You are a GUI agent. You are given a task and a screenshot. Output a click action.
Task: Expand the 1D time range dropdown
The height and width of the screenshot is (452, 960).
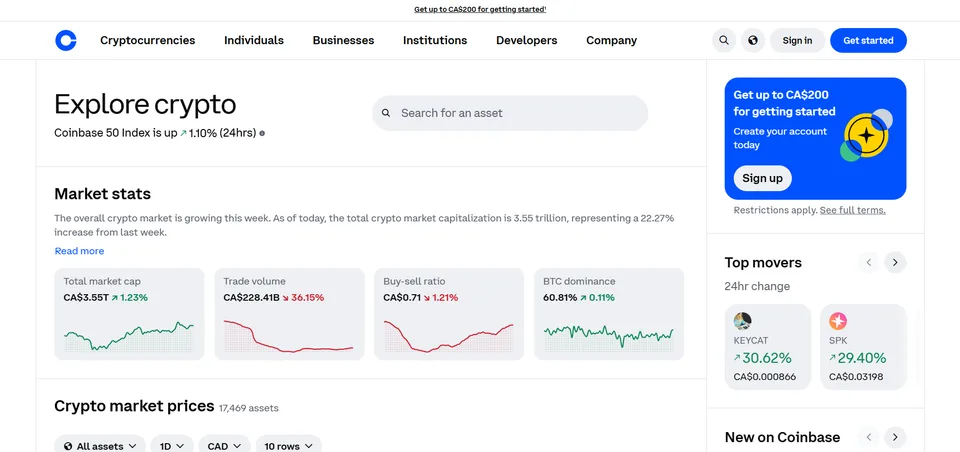pyautogui.click(x=172, y=446)
